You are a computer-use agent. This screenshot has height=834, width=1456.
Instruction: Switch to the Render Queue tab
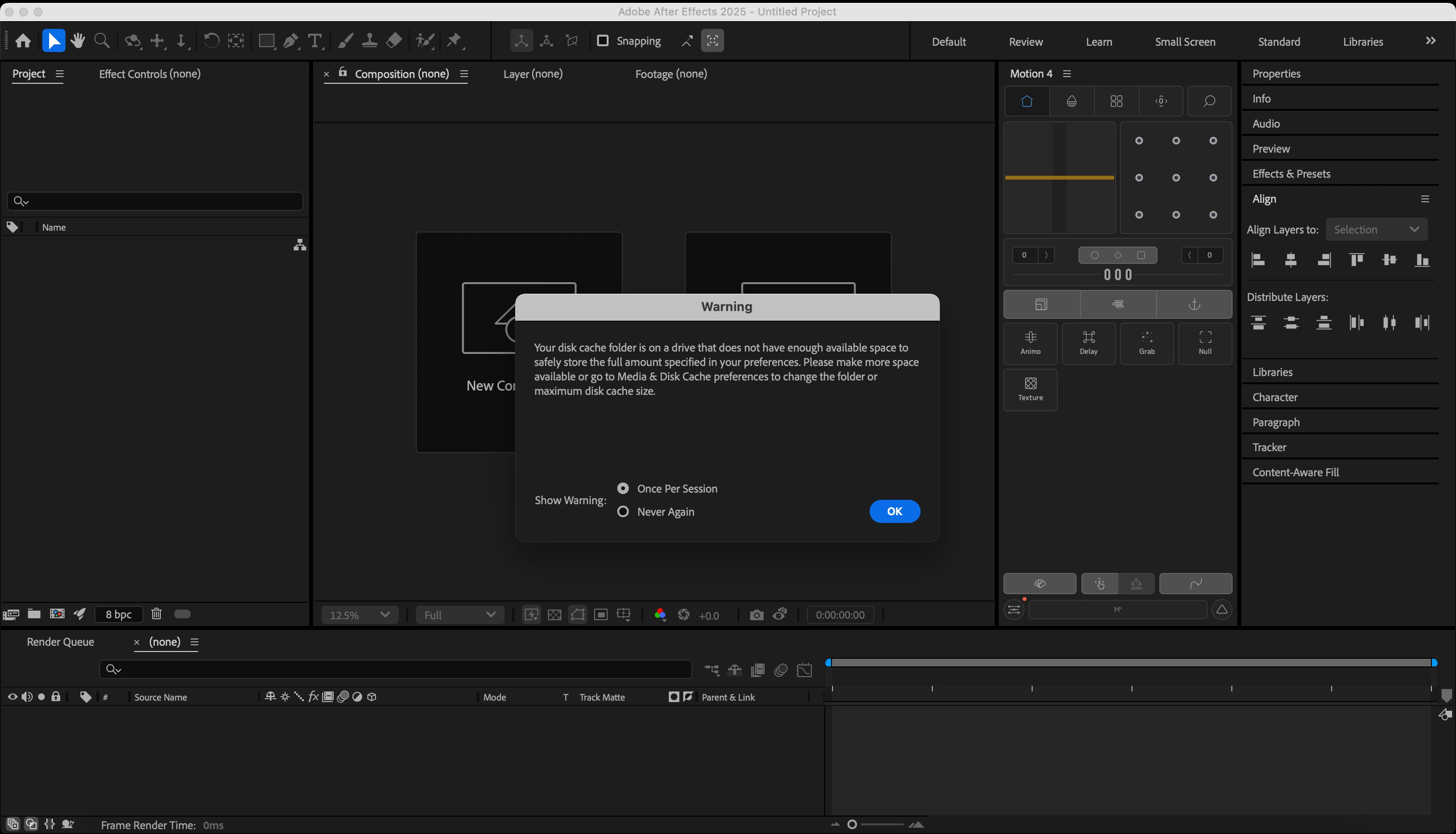click(60, 641)
